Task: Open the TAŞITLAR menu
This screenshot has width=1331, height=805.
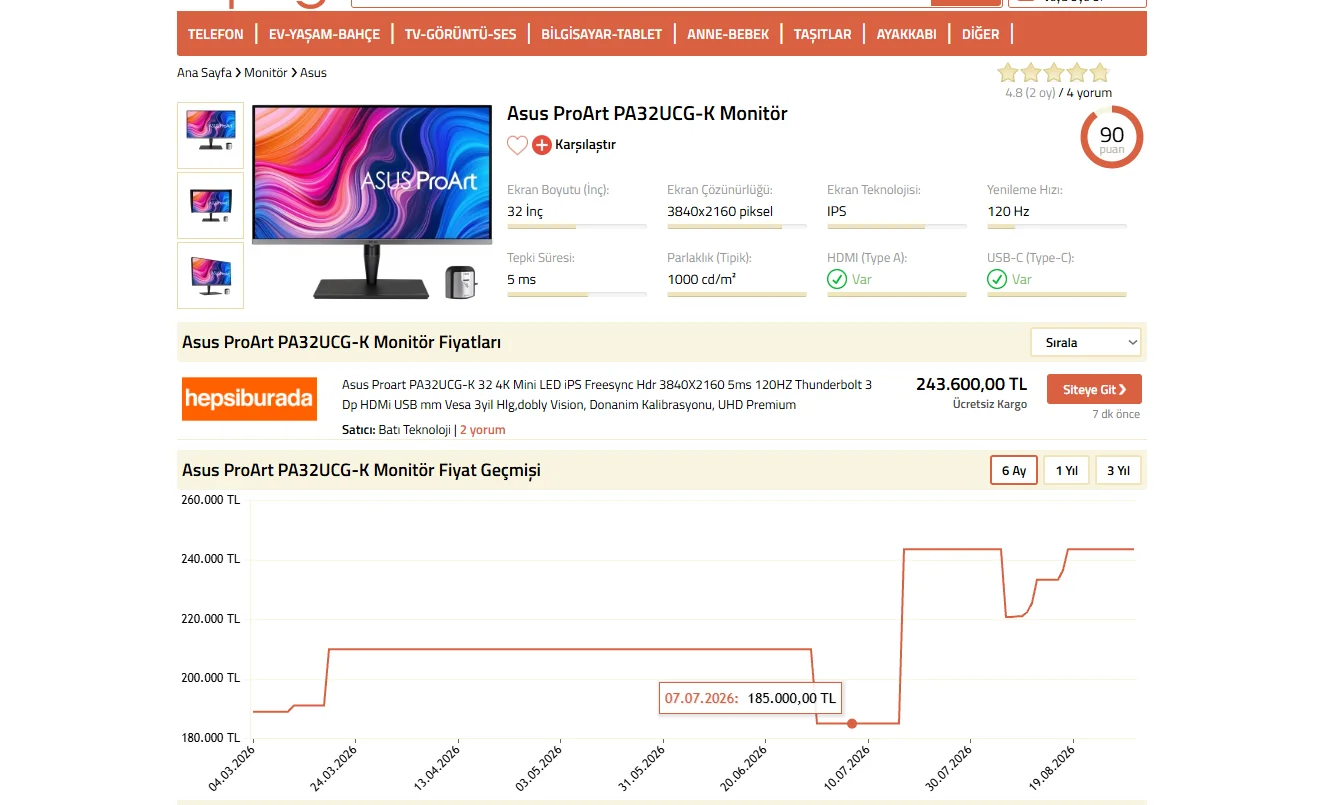Action: click(823, 34)
